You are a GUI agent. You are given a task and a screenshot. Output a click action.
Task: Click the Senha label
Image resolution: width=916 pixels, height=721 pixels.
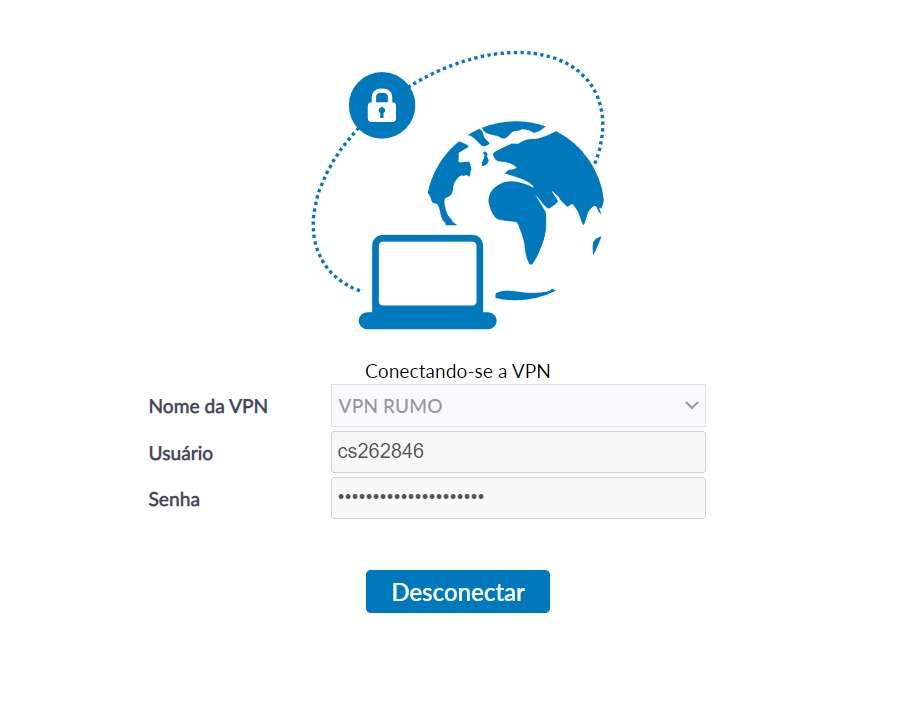pos(174,500)
